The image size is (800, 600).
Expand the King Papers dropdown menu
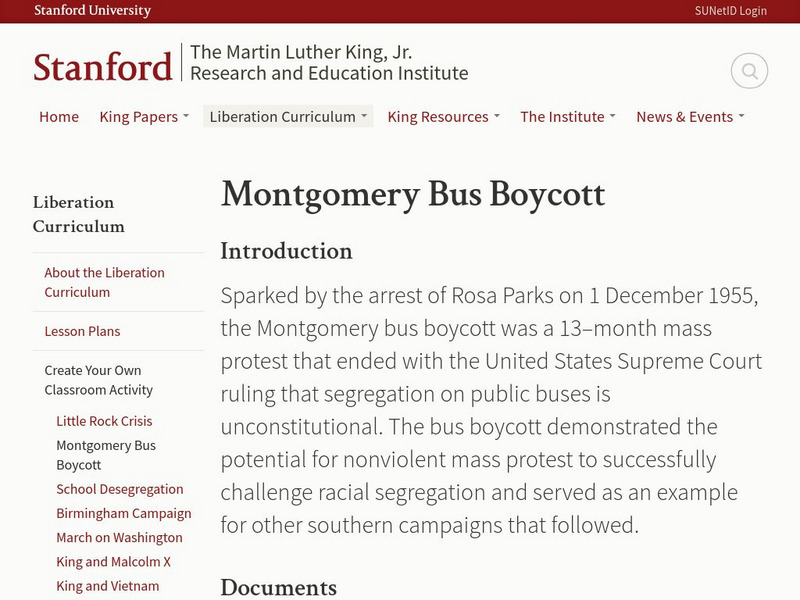point(144,117)
